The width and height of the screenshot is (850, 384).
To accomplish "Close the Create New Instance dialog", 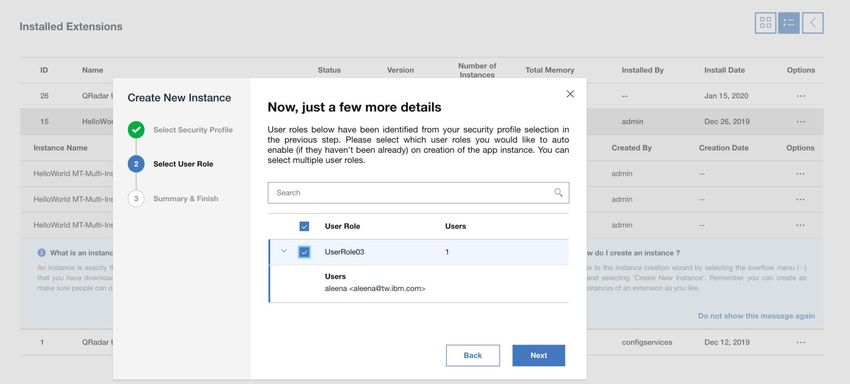I will pos(570,94).
